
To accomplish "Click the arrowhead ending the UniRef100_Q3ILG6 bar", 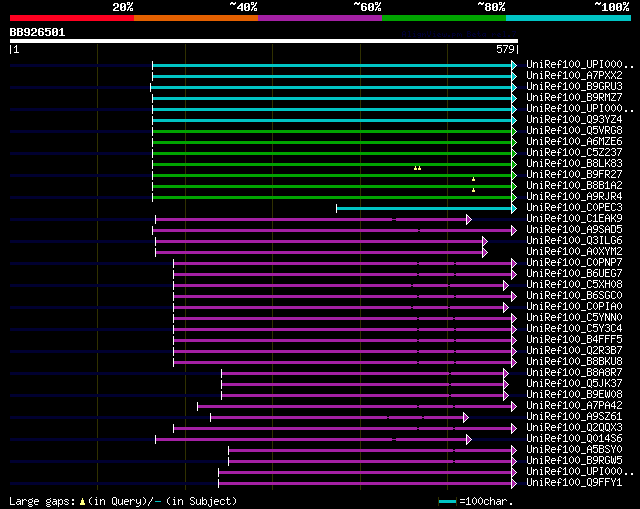I will coord(485,242).
